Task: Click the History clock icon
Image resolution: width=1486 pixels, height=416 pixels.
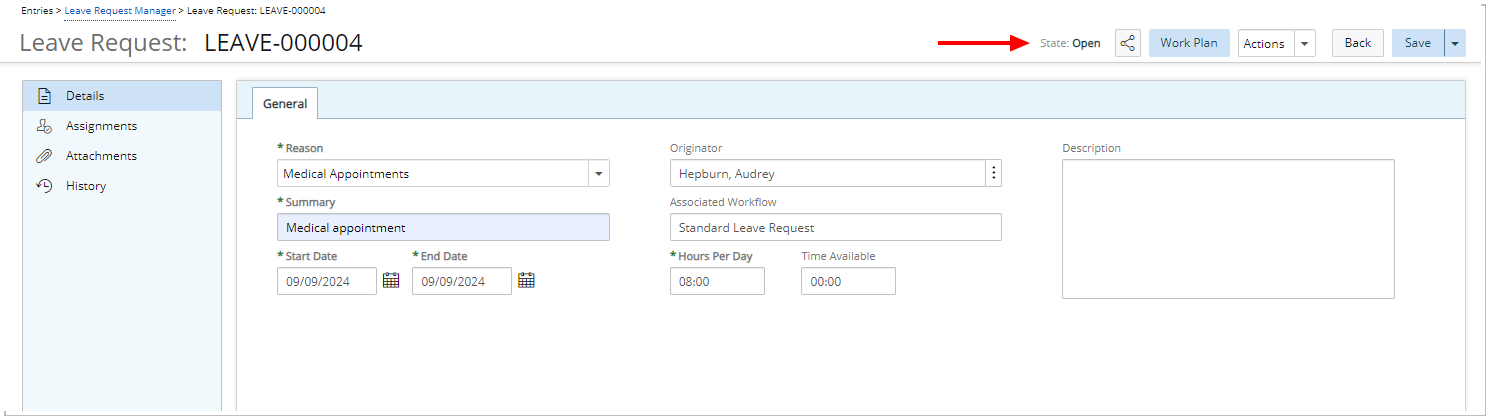Action: 44,186
